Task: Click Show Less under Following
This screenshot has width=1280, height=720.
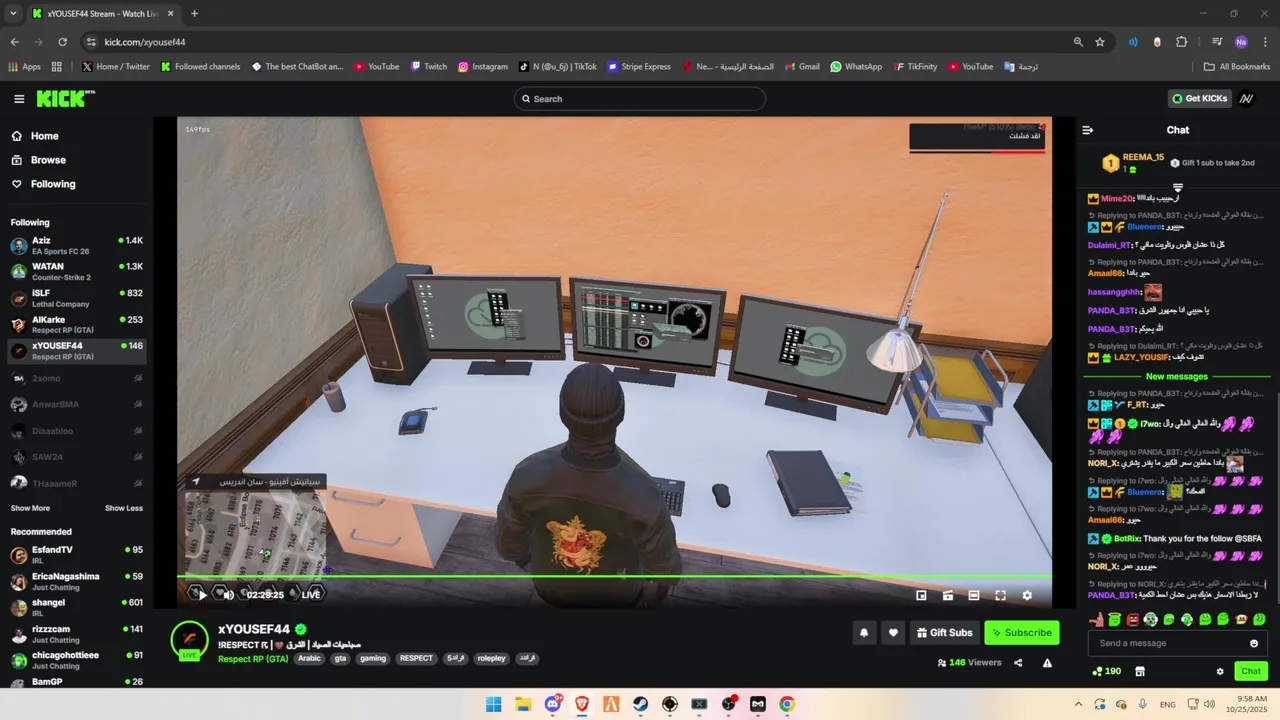Action: point(124,508)
